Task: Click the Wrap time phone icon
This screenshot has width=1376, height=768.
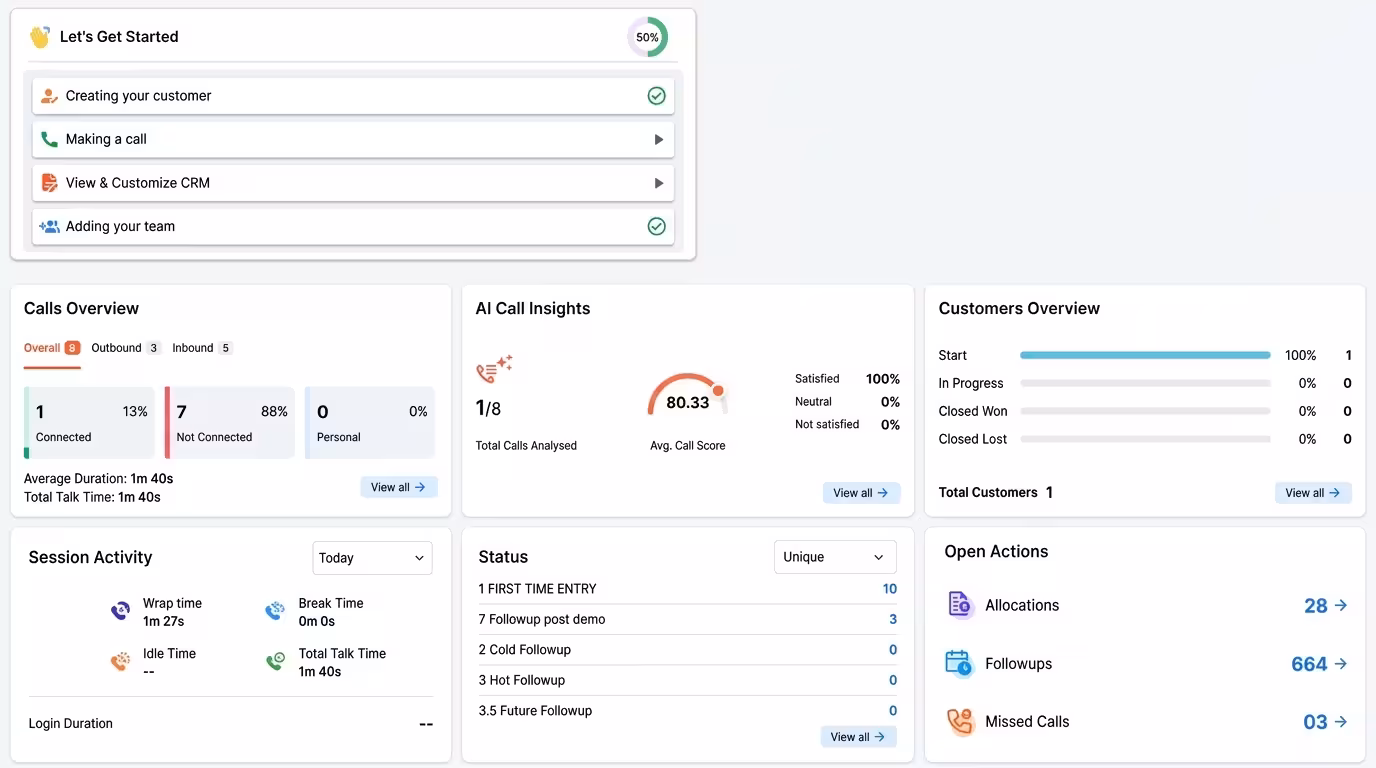Action: 121,611
